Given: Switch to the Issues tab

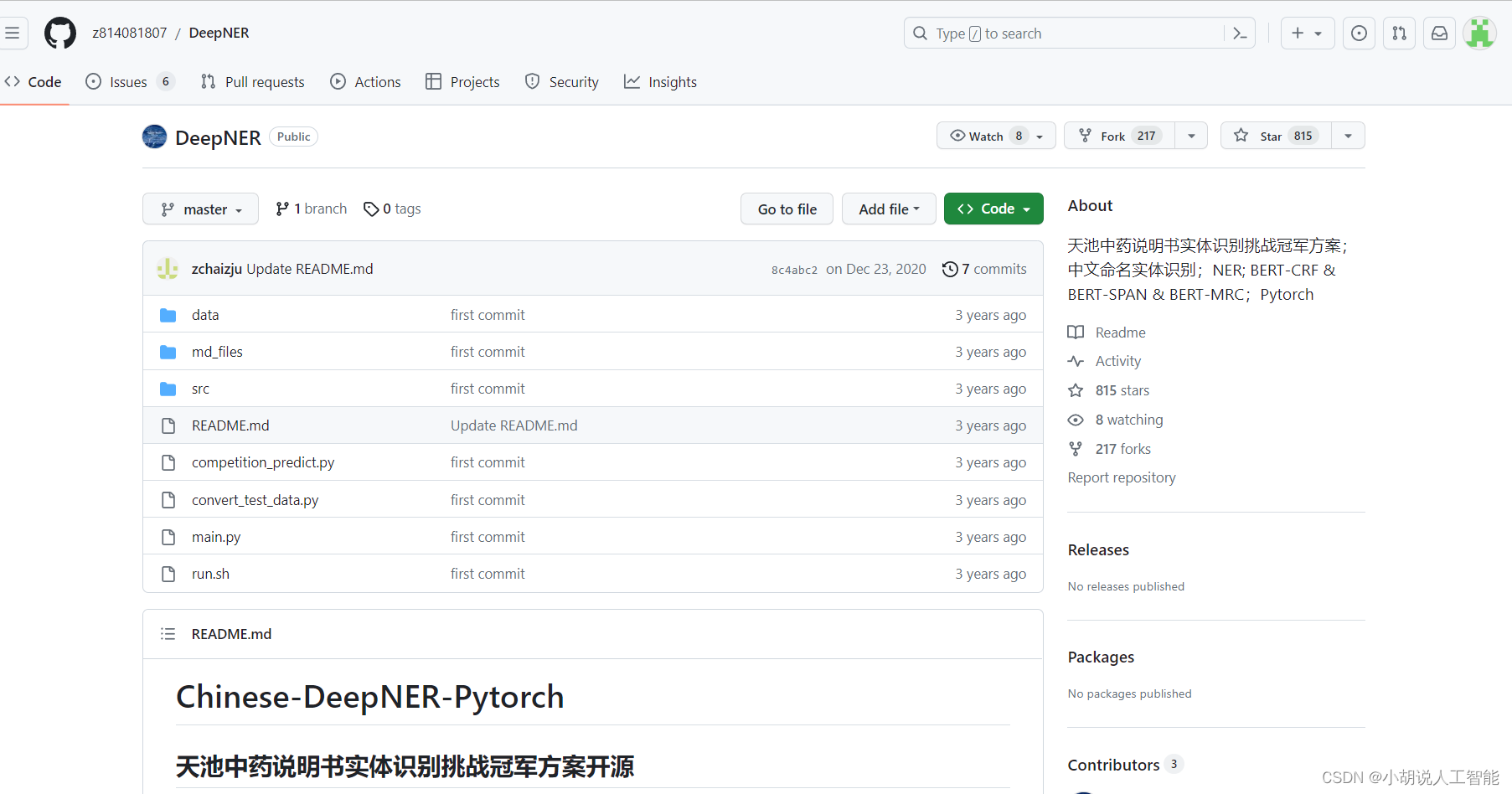Looking at the screenshot, I should (x=130, y=82).
